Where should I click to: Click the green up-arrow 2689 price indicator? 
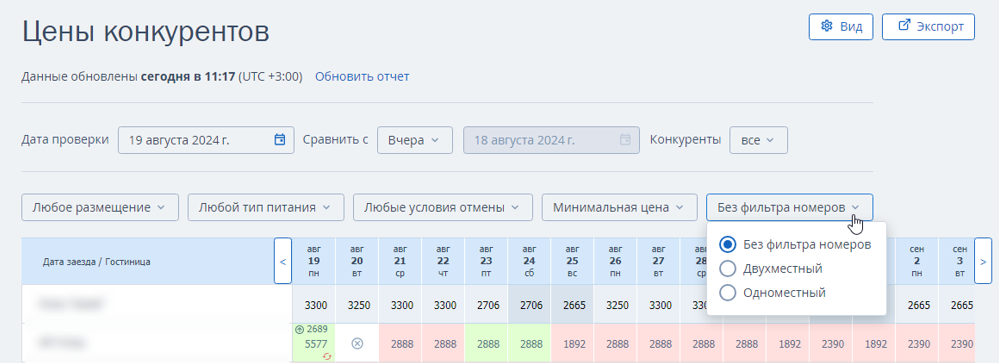pyautogui.click(x=311, y=330)
